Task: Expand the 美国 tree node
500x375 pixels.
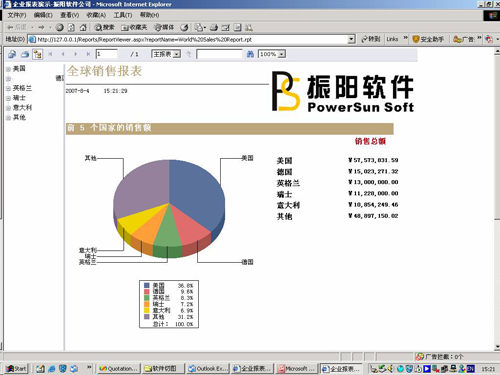Action: coord(8,69)
